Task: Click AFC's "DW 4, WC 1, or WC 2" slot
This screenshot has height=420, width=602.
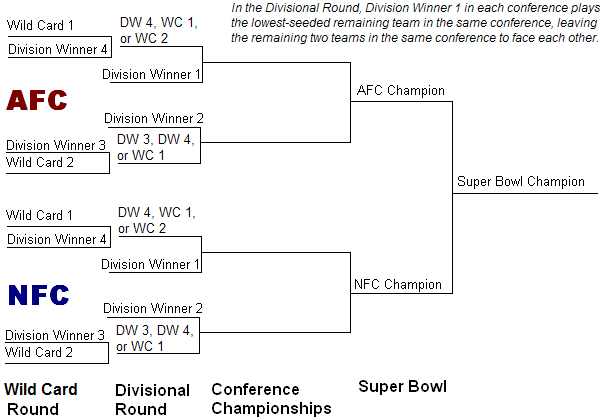Action: [157, 29]
